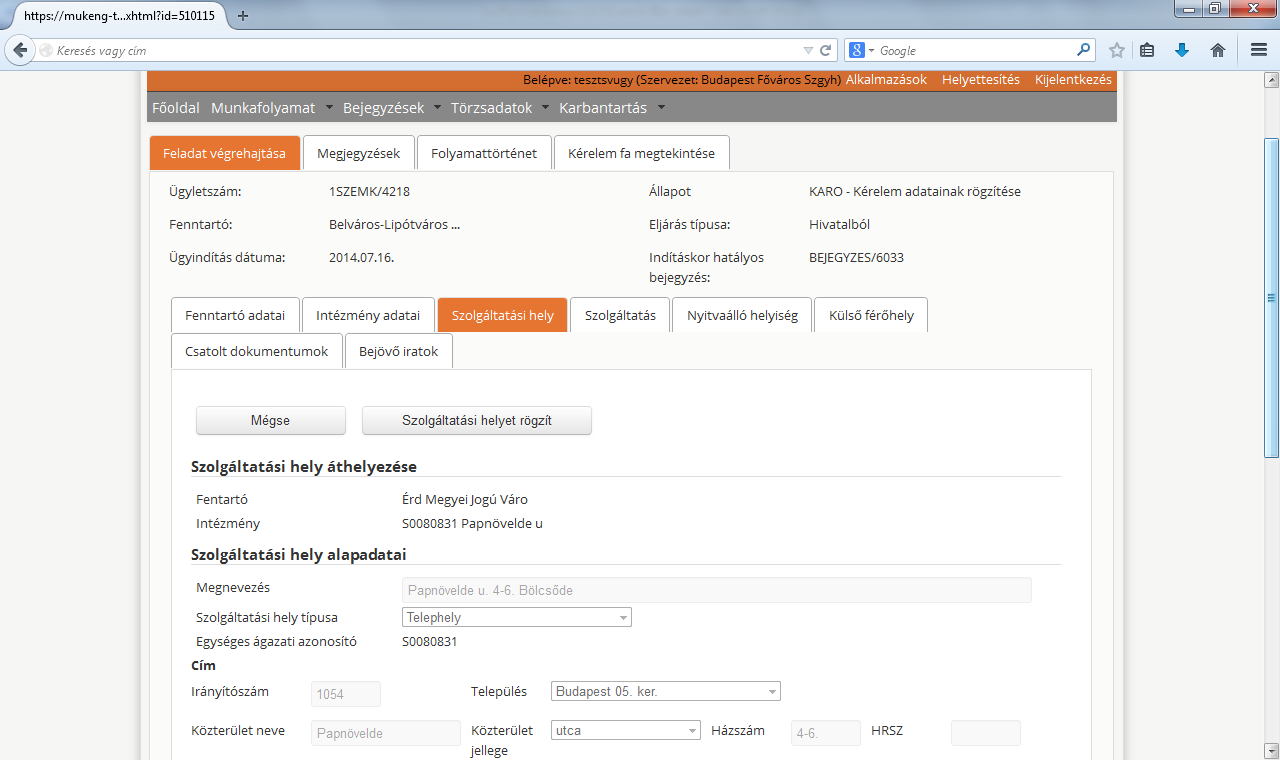Expand the Munkafolyamat menu
Viewport: 1280px width, 760px height.
click(270, 108)
